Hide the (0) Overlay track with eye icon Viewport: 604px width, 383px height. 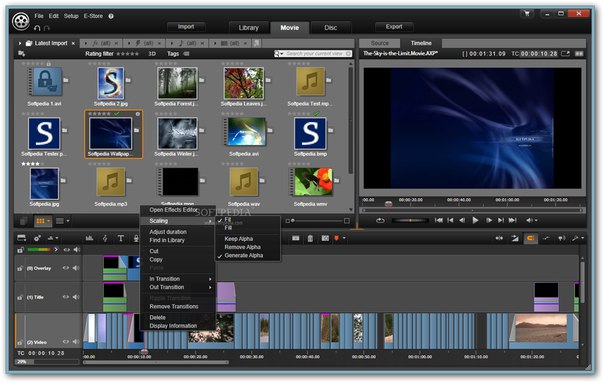click(66, 268)
